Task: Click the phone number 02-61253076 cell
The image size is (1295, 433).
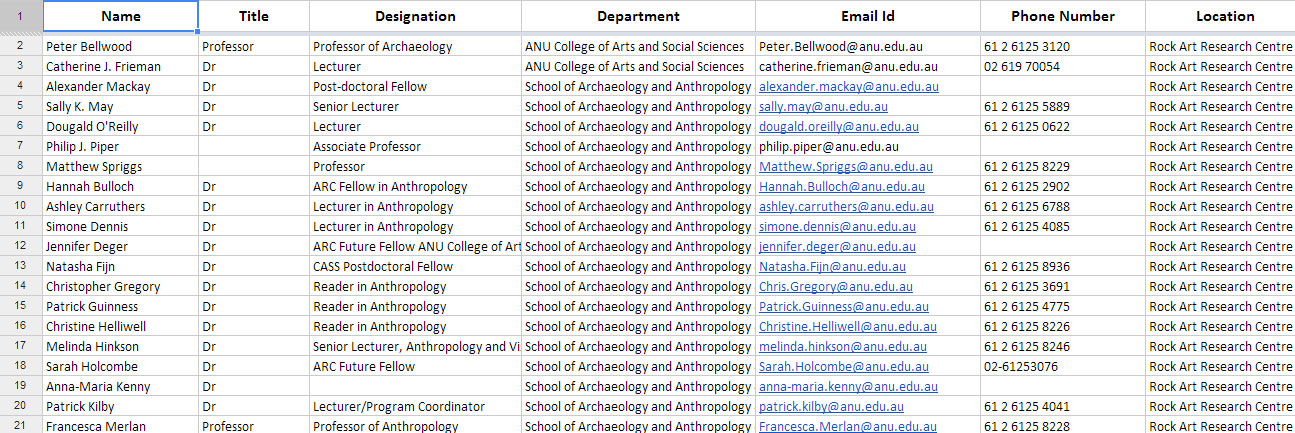Action: [x=1062, y=367]
